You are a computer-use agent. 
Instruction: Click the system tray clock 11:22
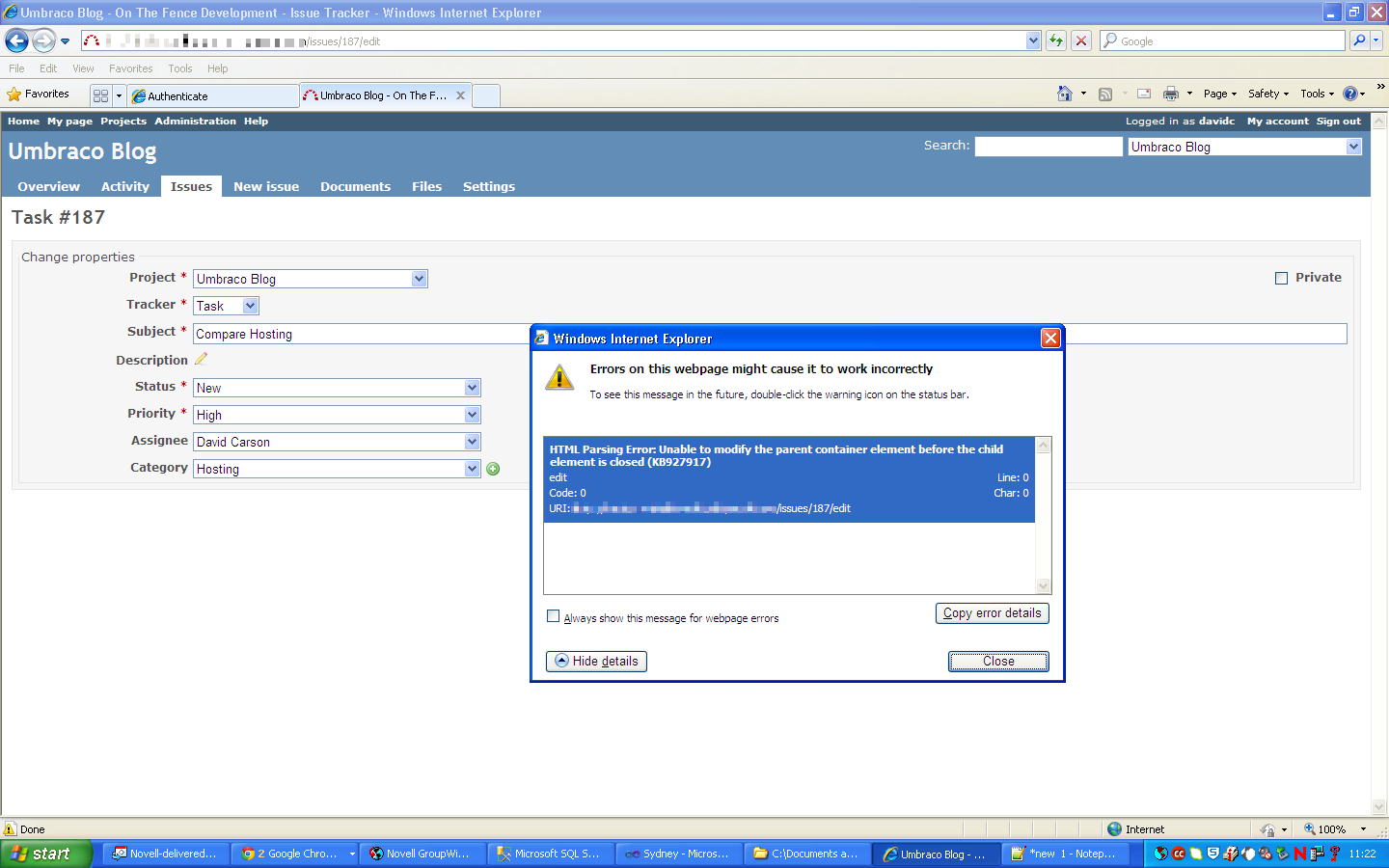(1362, 854)
